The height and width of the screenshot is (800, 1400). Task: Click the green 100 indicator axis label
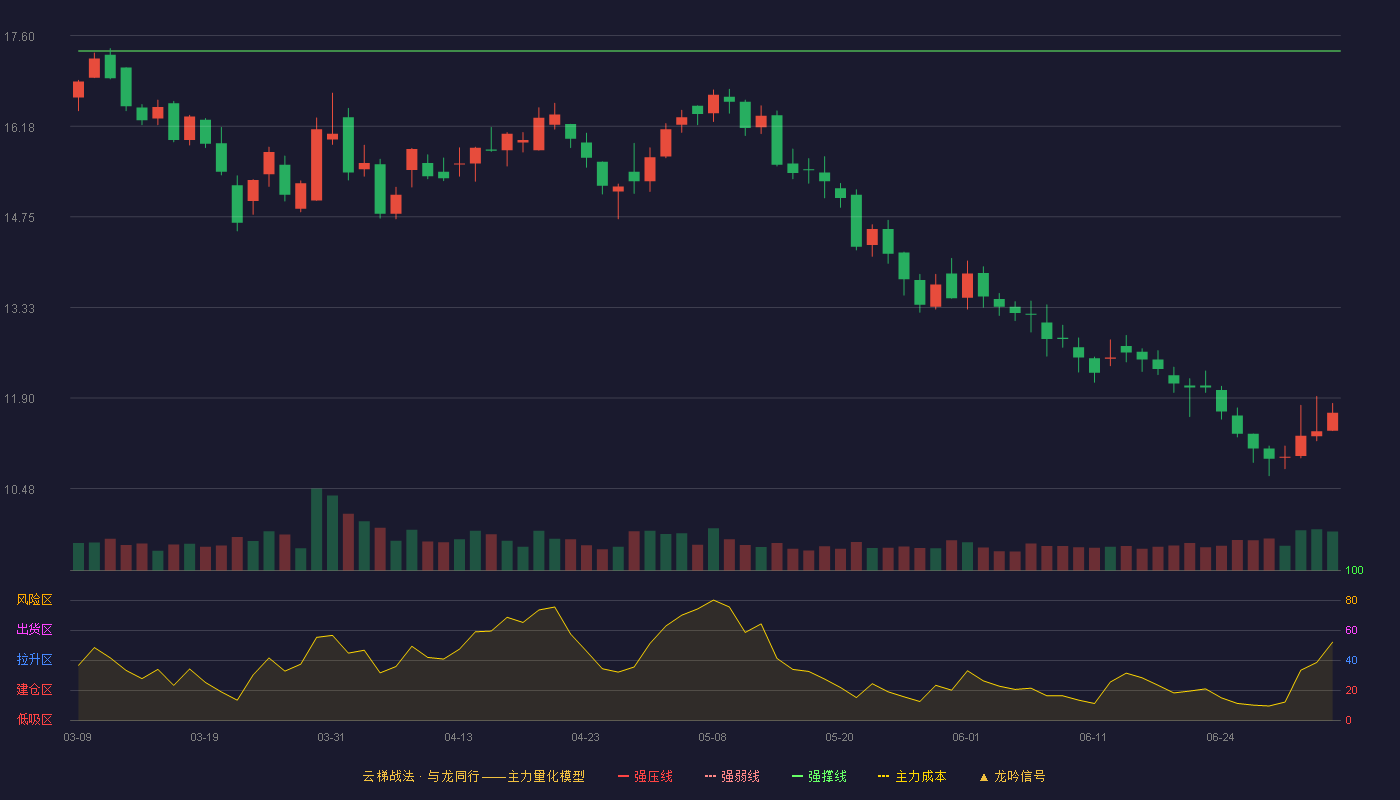tap(1354, 571)
